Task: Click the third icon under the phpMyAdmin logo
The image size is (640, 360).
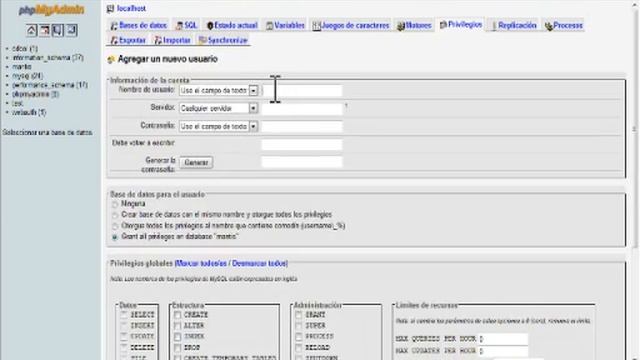Action: [x=58, y=30]
